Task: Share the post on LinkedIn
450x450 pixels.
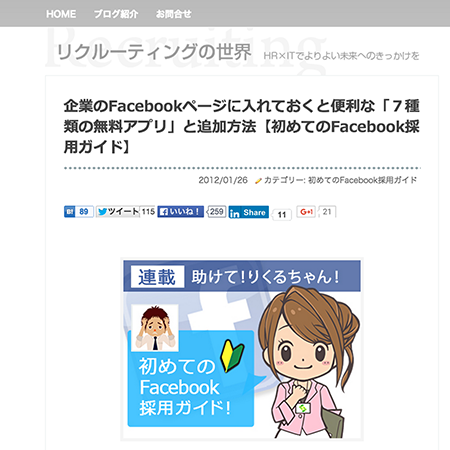Action: [249, 212]
